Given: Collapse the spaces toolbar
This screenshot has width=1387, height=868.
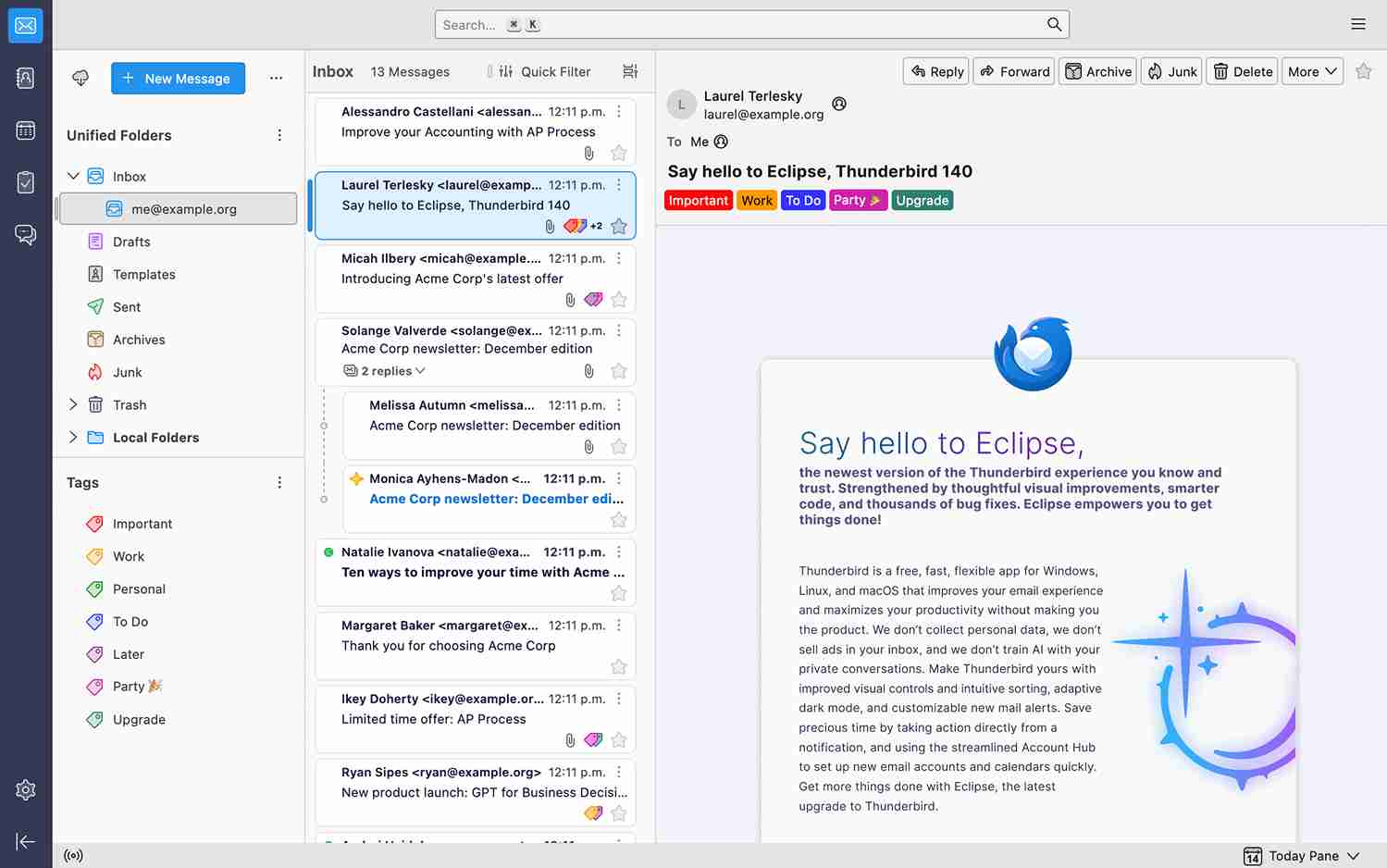Looking at the screenshot, I should [26, 841].
